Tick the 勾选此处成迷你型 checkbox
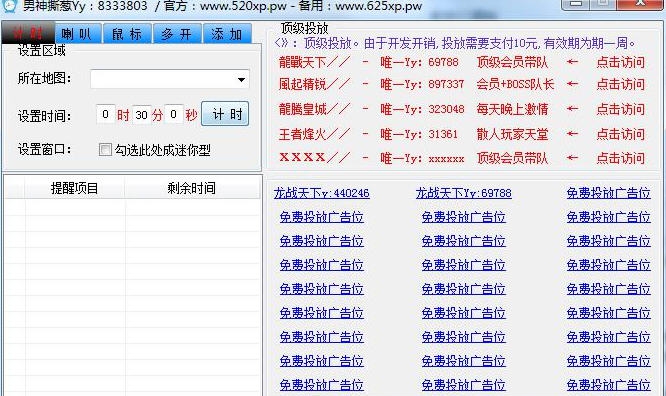The width and height of the screenshot is (666, 396). tap(105, 150)
